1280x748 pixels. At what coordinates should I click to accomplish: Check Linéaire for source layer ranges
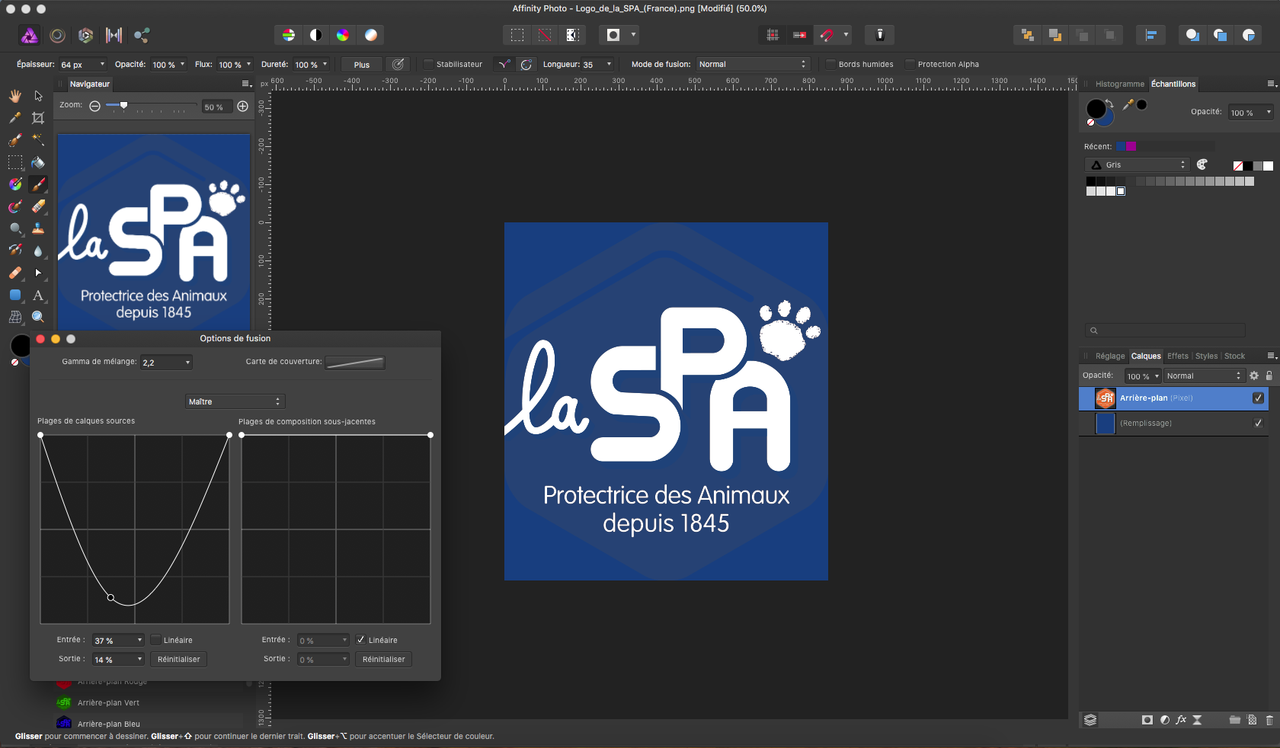[x=155, y=640]
